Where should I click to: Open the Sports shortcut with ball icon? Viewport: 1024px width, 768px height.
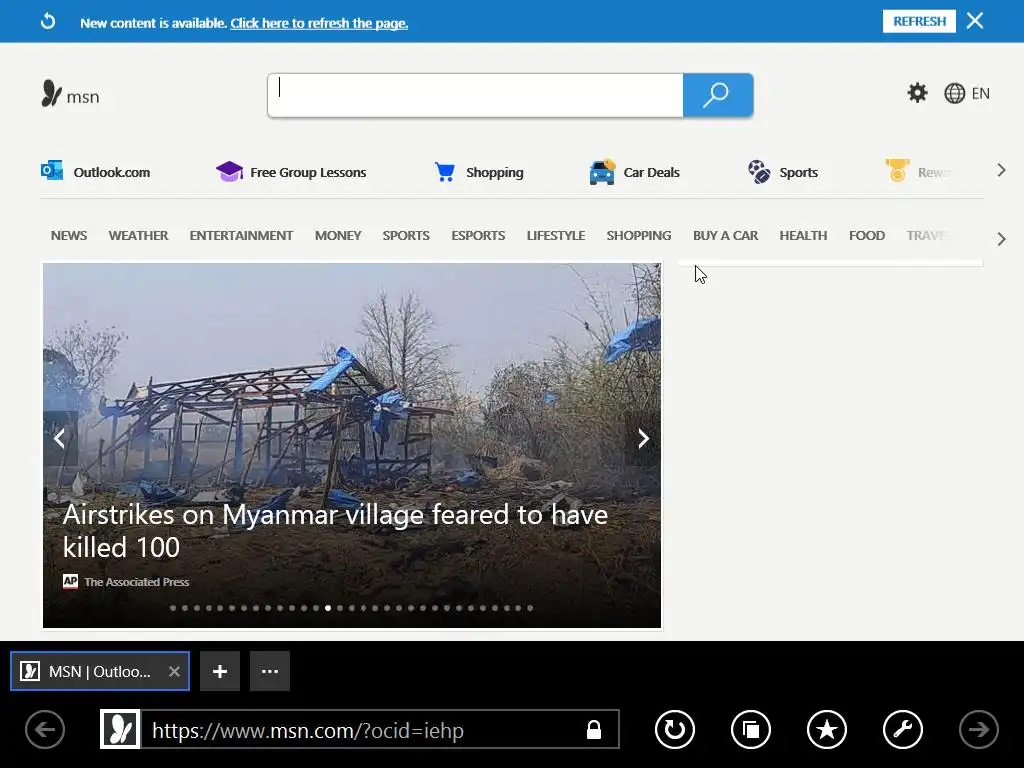[x=782, y=172]
